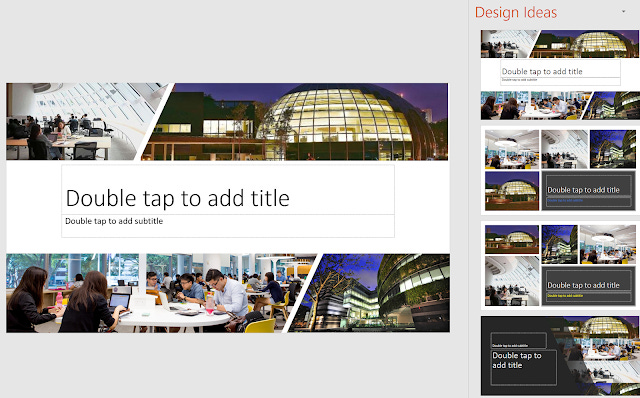Click the 'Design Ideas' pane heading
Viewport: 640px width, 398px height.
click(516, 12)
